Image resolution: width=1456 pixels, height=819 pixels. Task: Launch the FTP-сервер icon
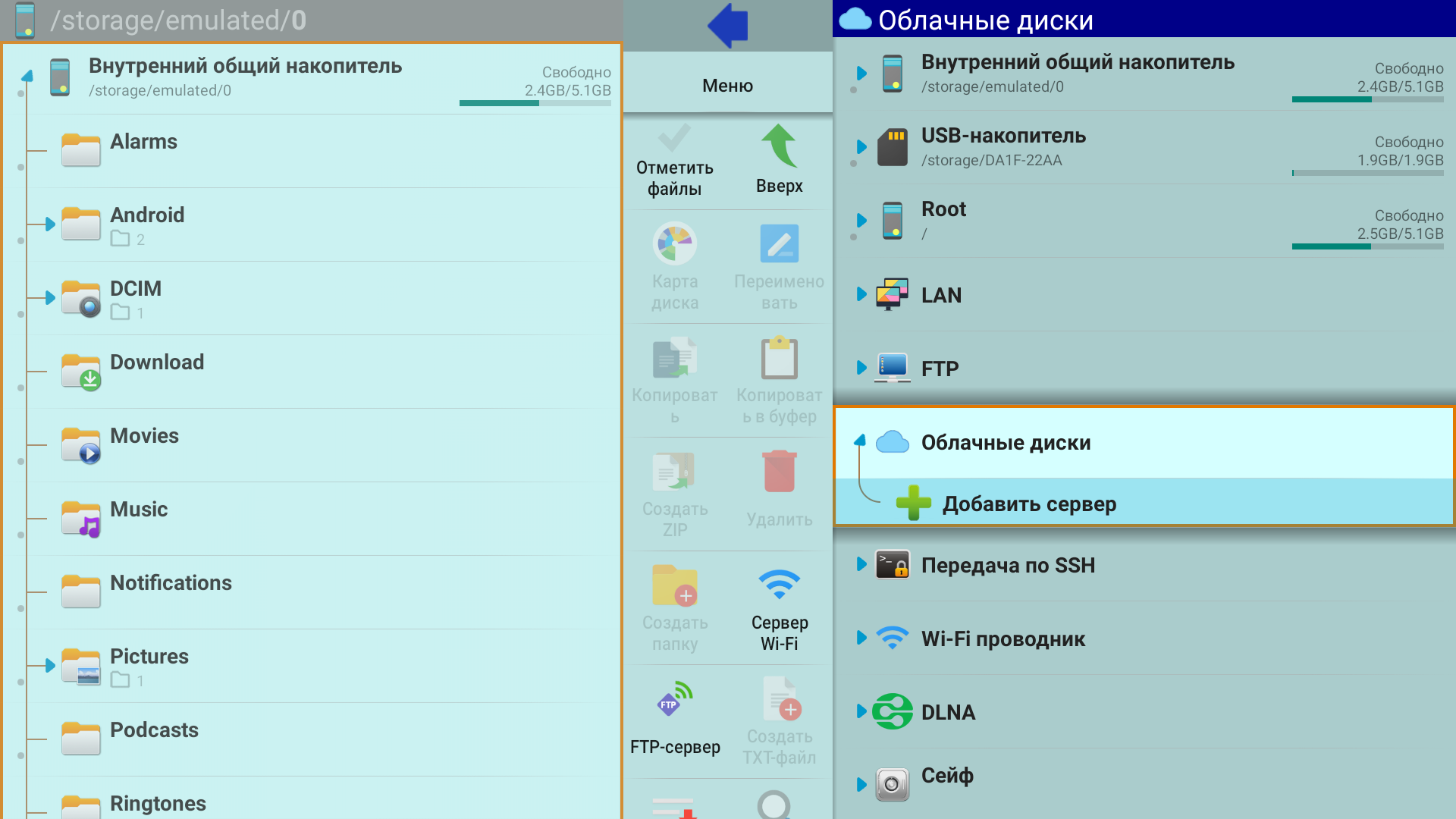[x=674, y=699]
